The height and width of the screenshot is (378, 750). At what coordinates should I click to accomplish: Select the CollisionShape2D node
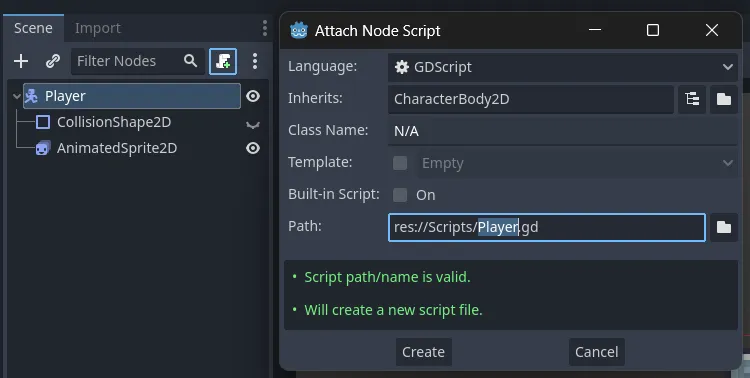(114, 122)
